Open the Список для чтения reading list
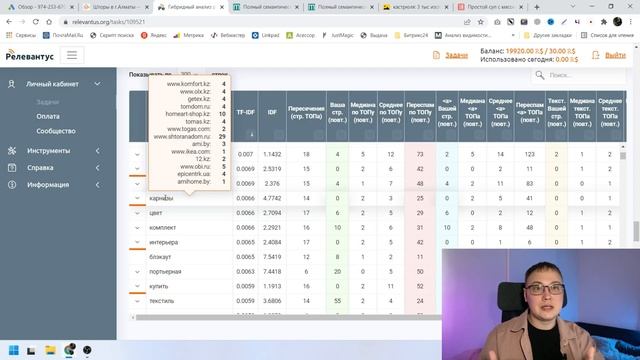The width and height of the screenshot is (640, 360). [x=607, y=36]
